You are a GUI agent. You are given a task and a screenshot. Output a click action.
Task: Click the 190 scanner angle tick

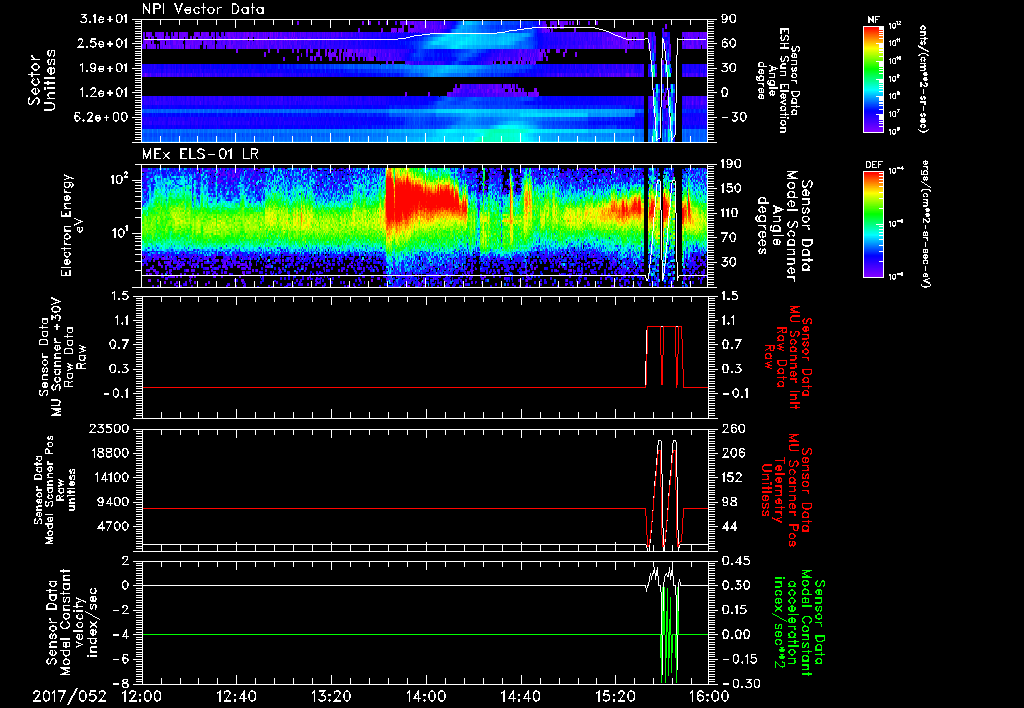click(x=731, y=164)
